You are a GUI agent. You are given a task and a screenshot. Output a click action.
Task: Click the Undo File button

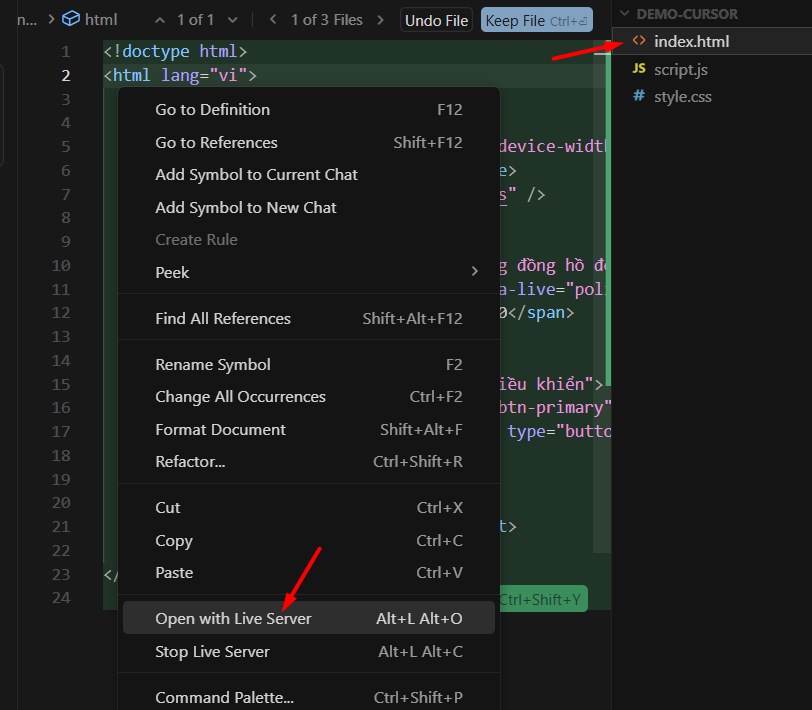(436, 19)
